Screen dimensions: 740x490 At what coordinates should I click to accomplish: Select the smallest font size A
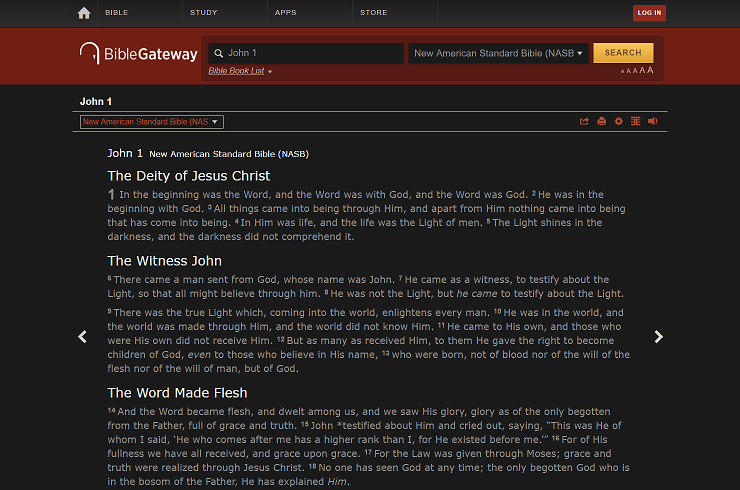point(622,71)
